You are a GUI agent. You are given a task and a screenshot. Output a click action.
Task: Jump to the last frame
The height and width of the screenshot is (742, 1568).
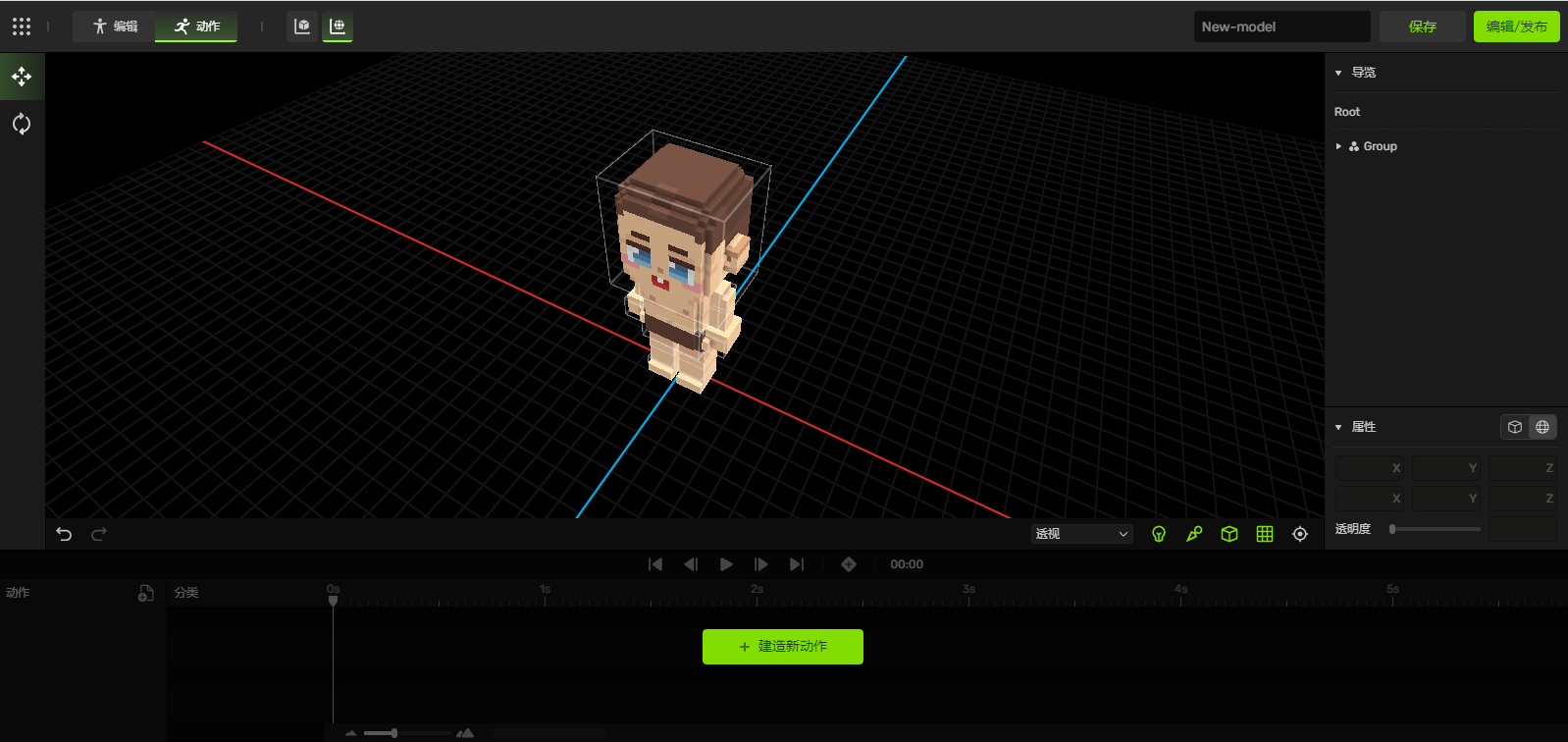(797, 564)
